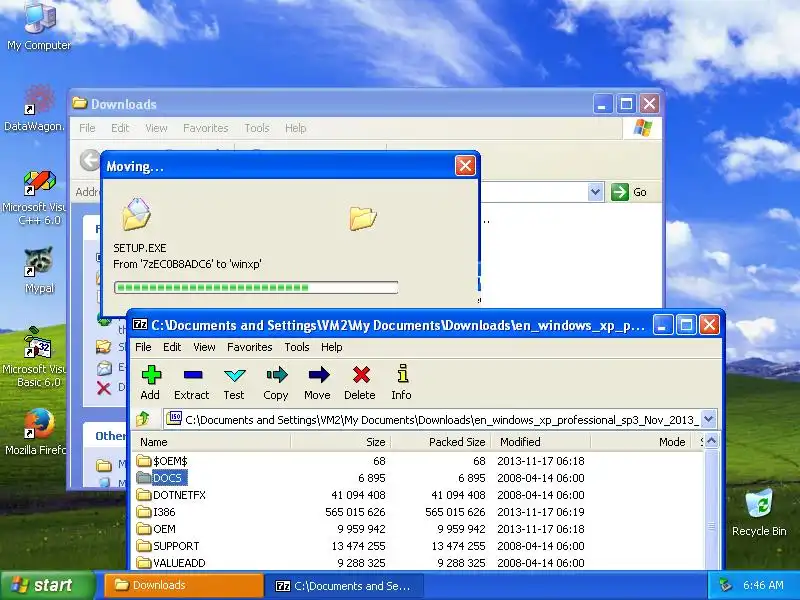Open Edit menu in 7-Zip
Image resolution: width=800 pixels, height=600 pixels.
tap(172, 347)
